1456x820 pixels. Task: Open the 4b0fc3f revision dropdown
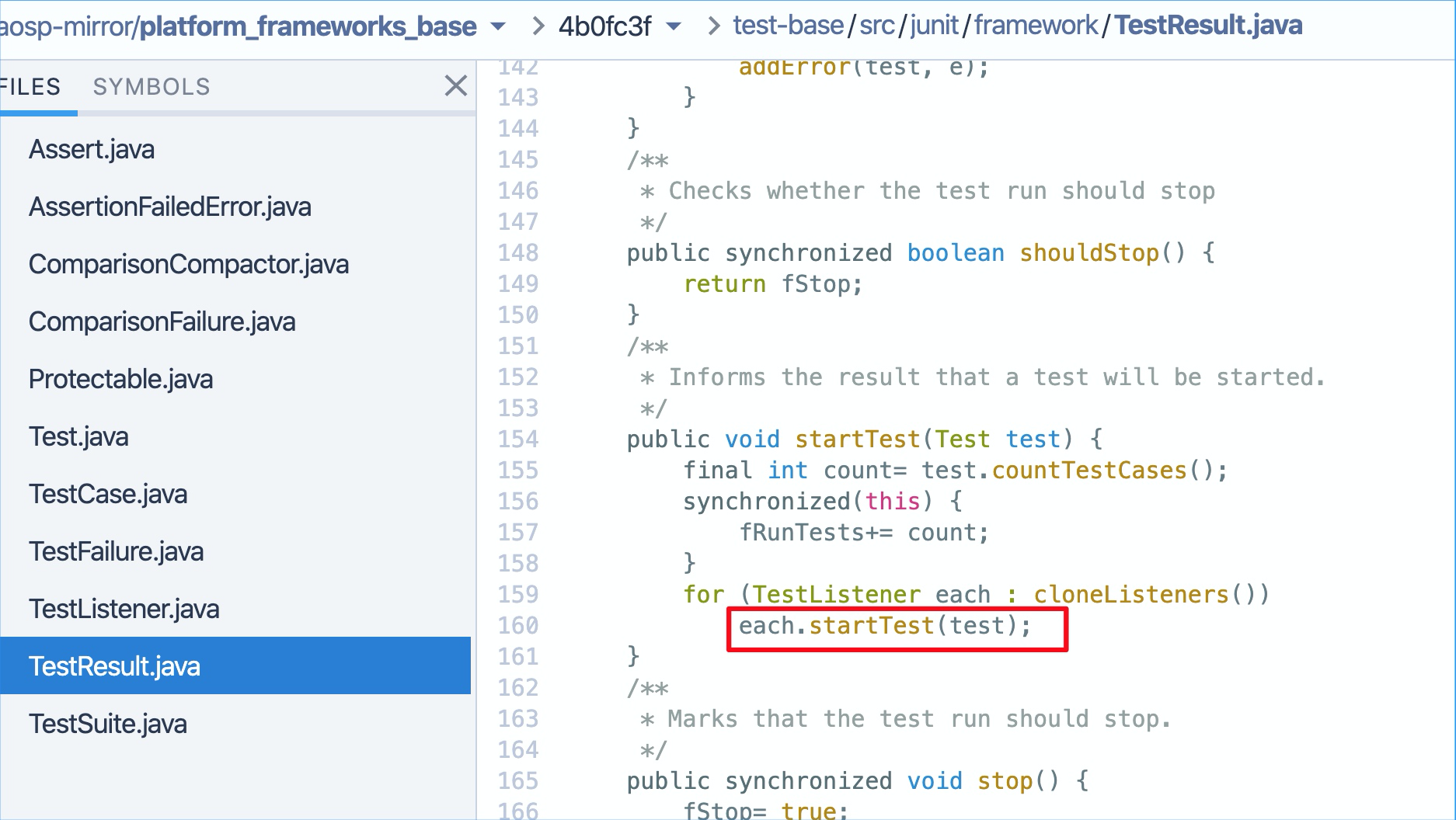[x=674, y=26]
